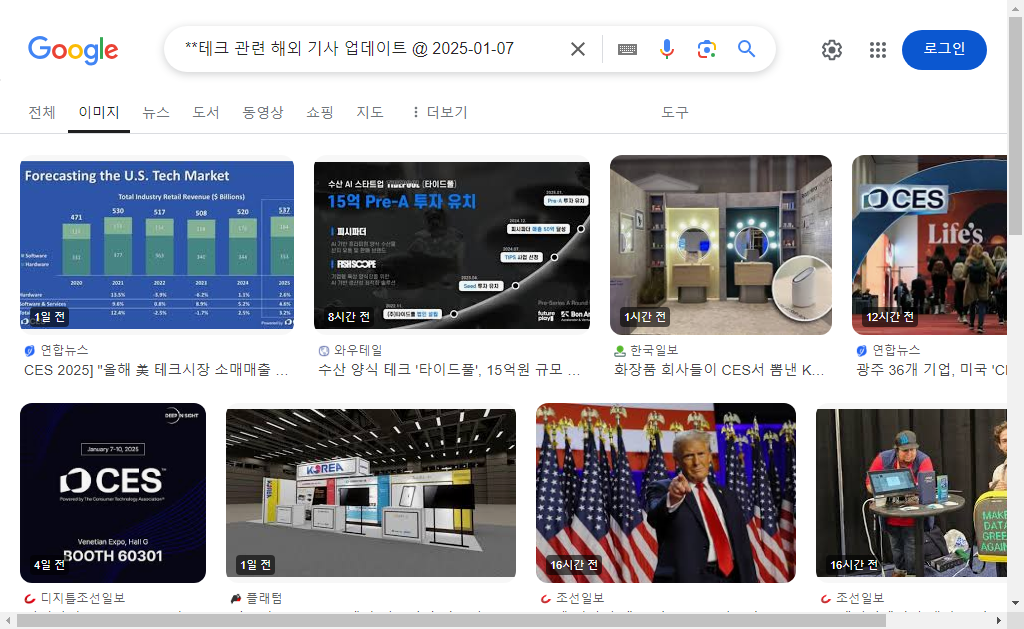The image size is (1024, 629).
Task: Switch to the 동영상 tab
Action: (263, 112)
